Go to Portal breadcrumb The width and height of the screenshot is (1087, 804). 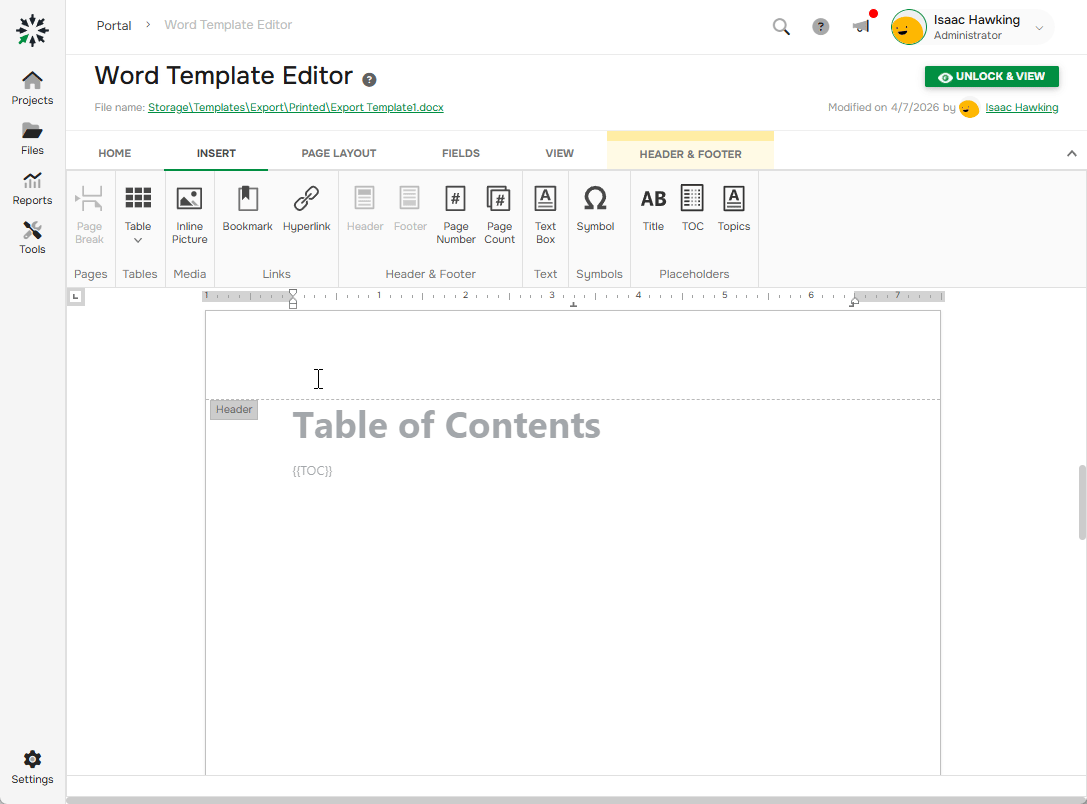click(114, 26)
